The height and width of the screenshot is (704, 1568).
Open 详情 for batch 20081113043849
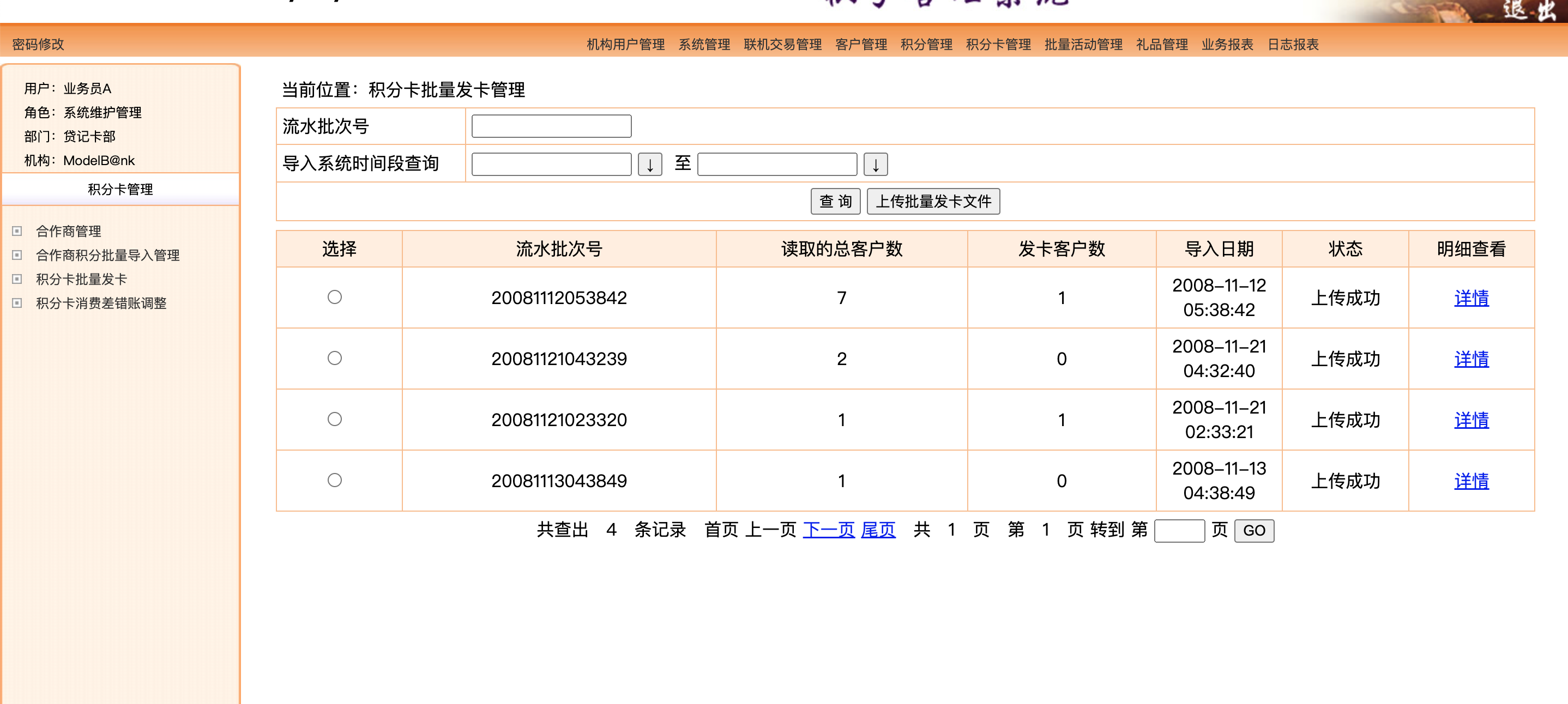click(x=1471, y=481)
